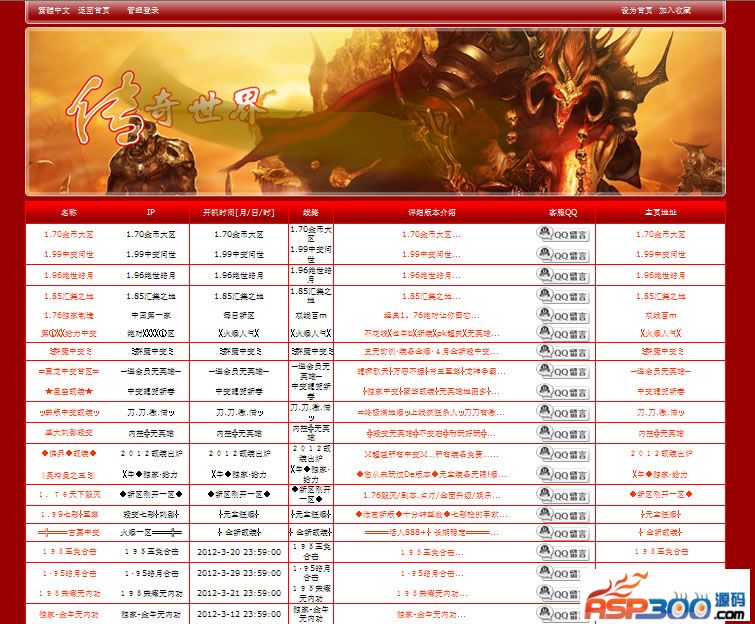This screenshot has width=755, height=624.
Task: Click QQ留言 button in 1.70金币大区 row
Action: click(x=562, y=234)
